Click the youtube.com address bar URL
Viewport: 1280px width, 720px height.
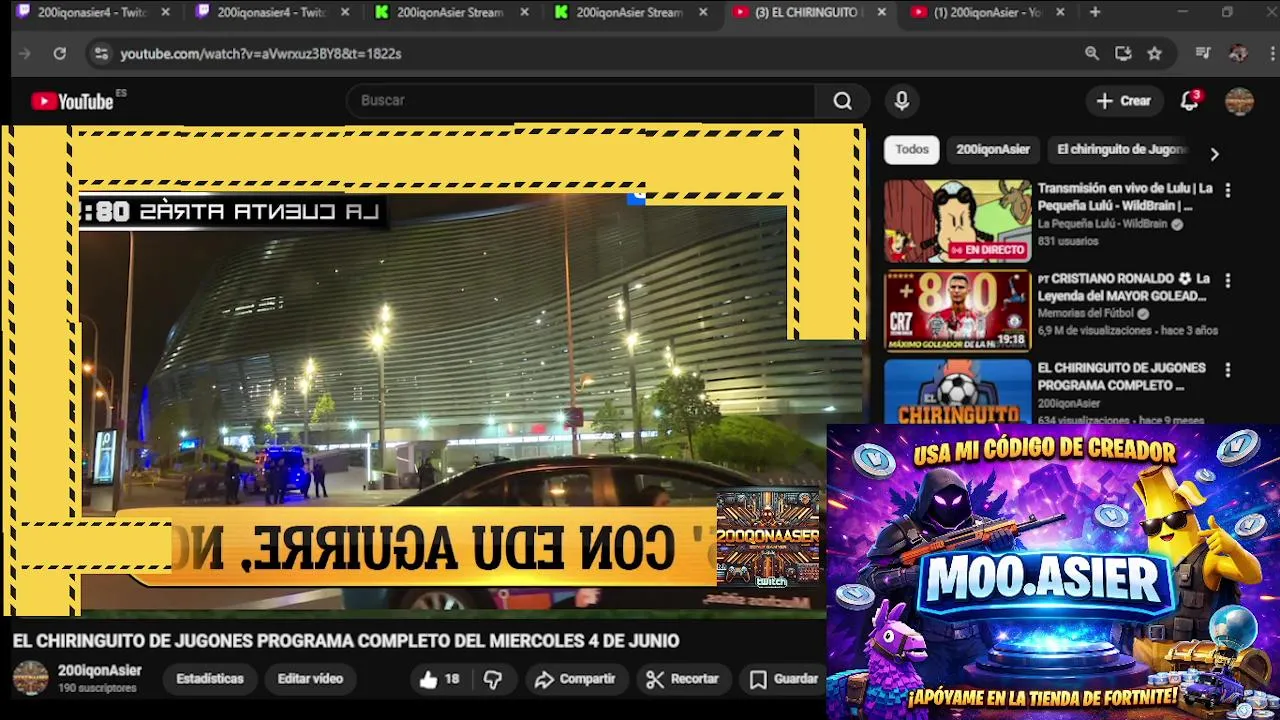pyautogui.click(x=261, y=54)
